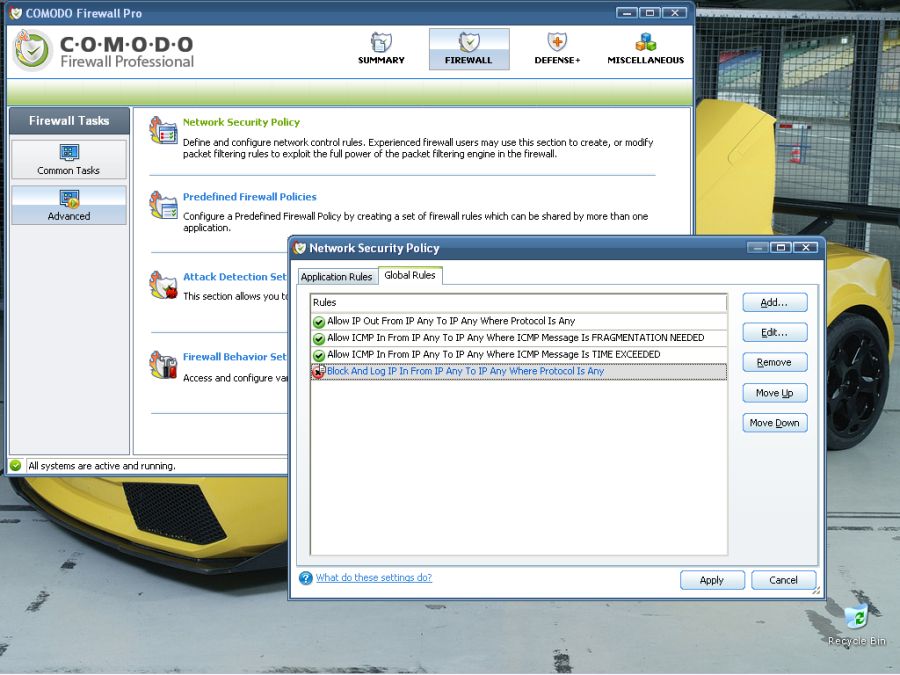The width and height of the screenshot is (900, 675).
Task: Switch to the Global Rules tab
Action: (410, 276)
